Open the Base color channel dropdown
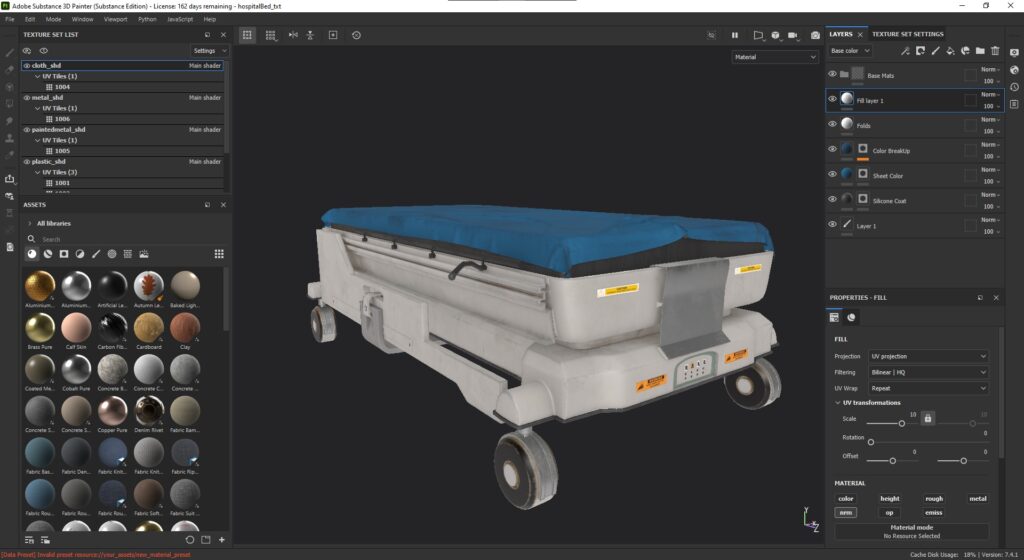The width and height of the screenshot is (1024, 560). pyautogui.click(x=850, y=51)
